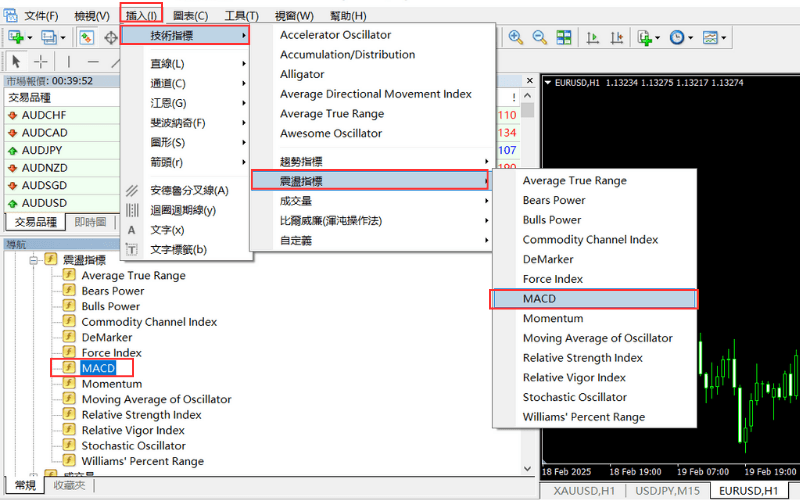Choose Alligator from the indicators list
Image resolution: width=800 pixels, height=500 pixels.
(x=371, y=74)
